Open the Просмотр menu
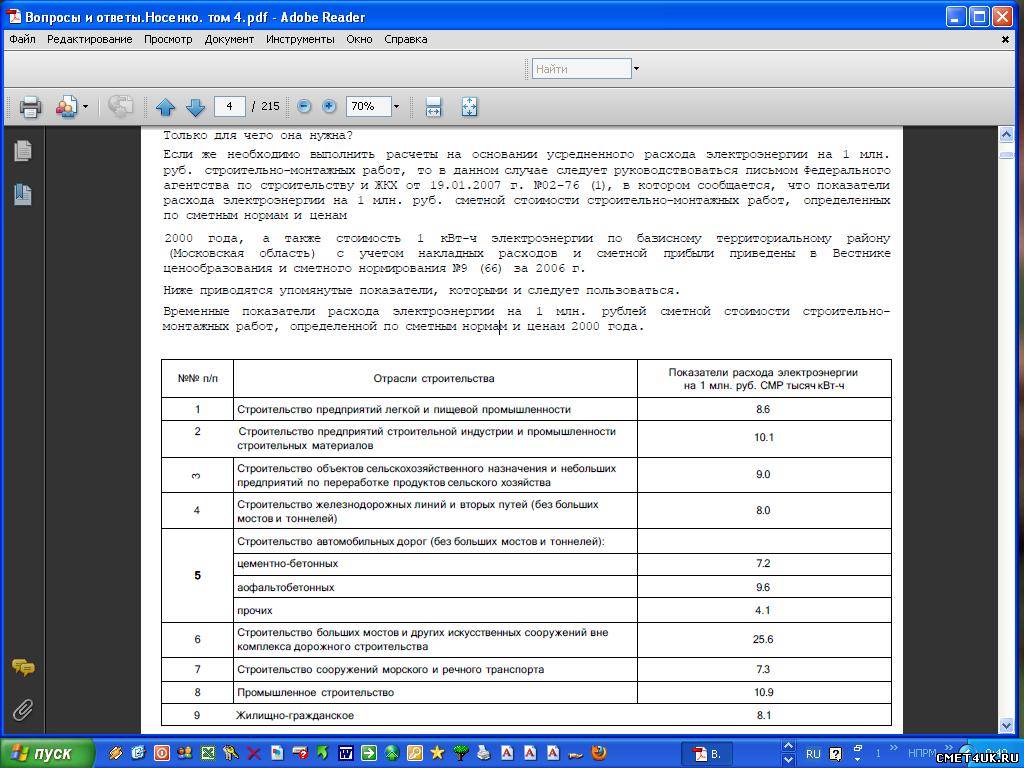 [x=168, y=39]
